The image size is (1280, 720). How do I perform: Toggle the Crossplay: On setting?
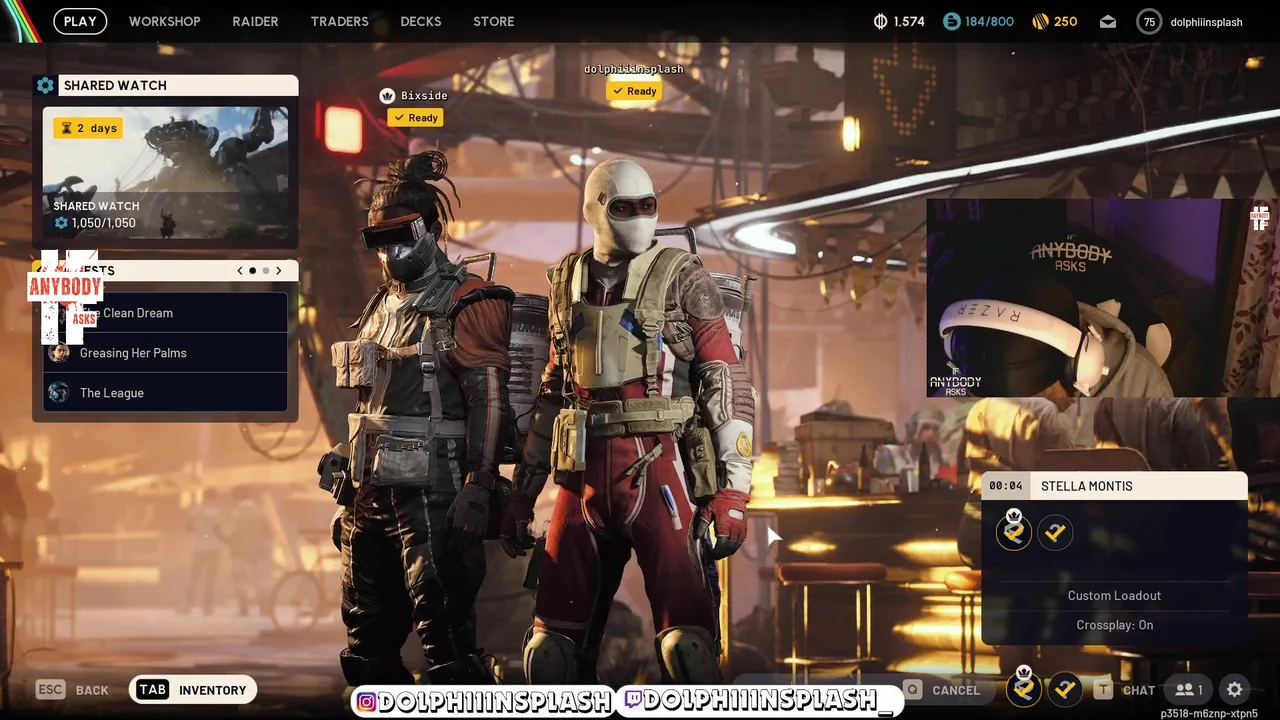1114,625
